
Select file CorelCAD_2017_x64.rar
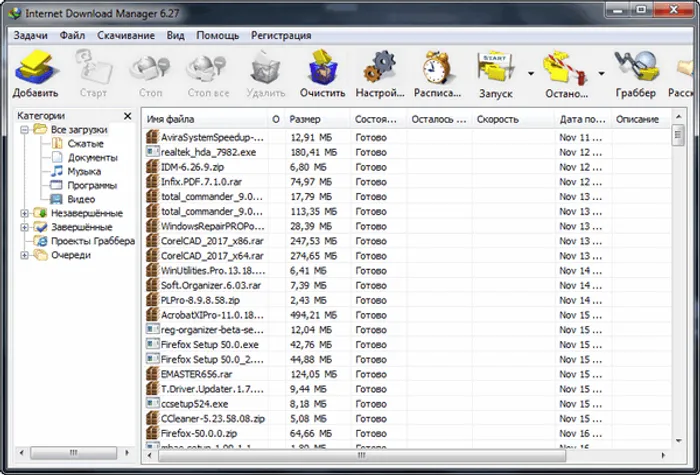pos(212,256)
